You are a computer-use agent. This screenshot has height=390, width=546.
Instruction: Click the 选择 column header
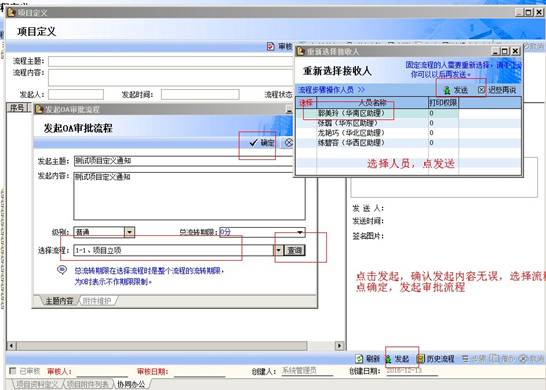(306, 103)
